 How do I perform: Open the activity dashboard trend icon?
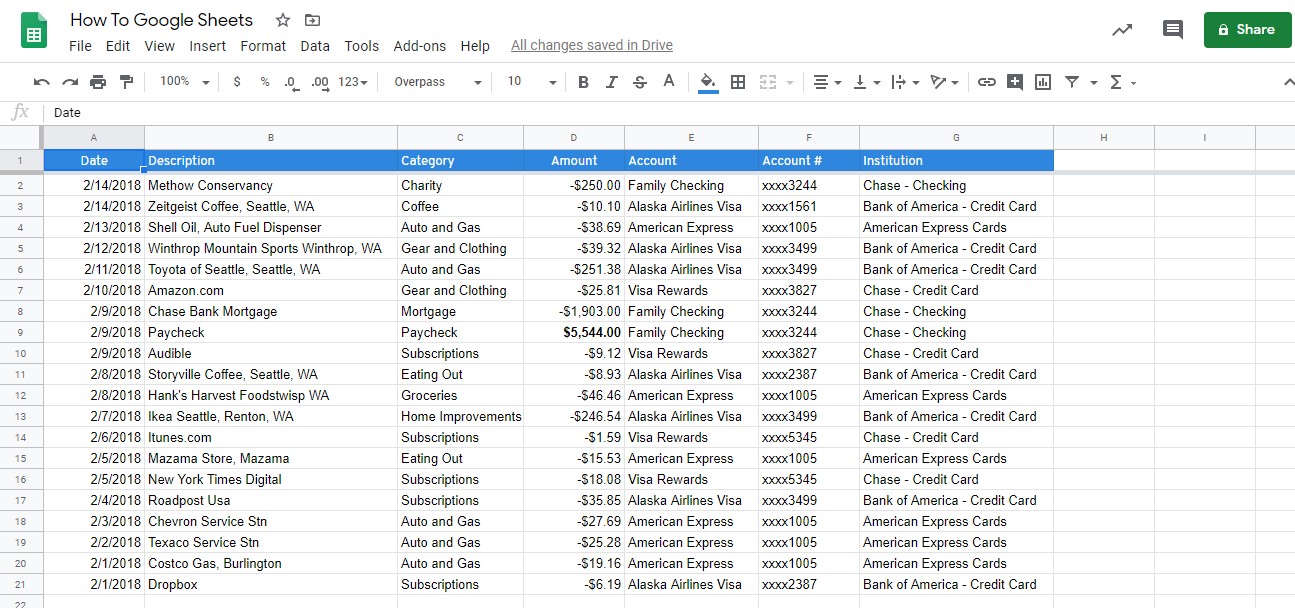point(1122,30)
